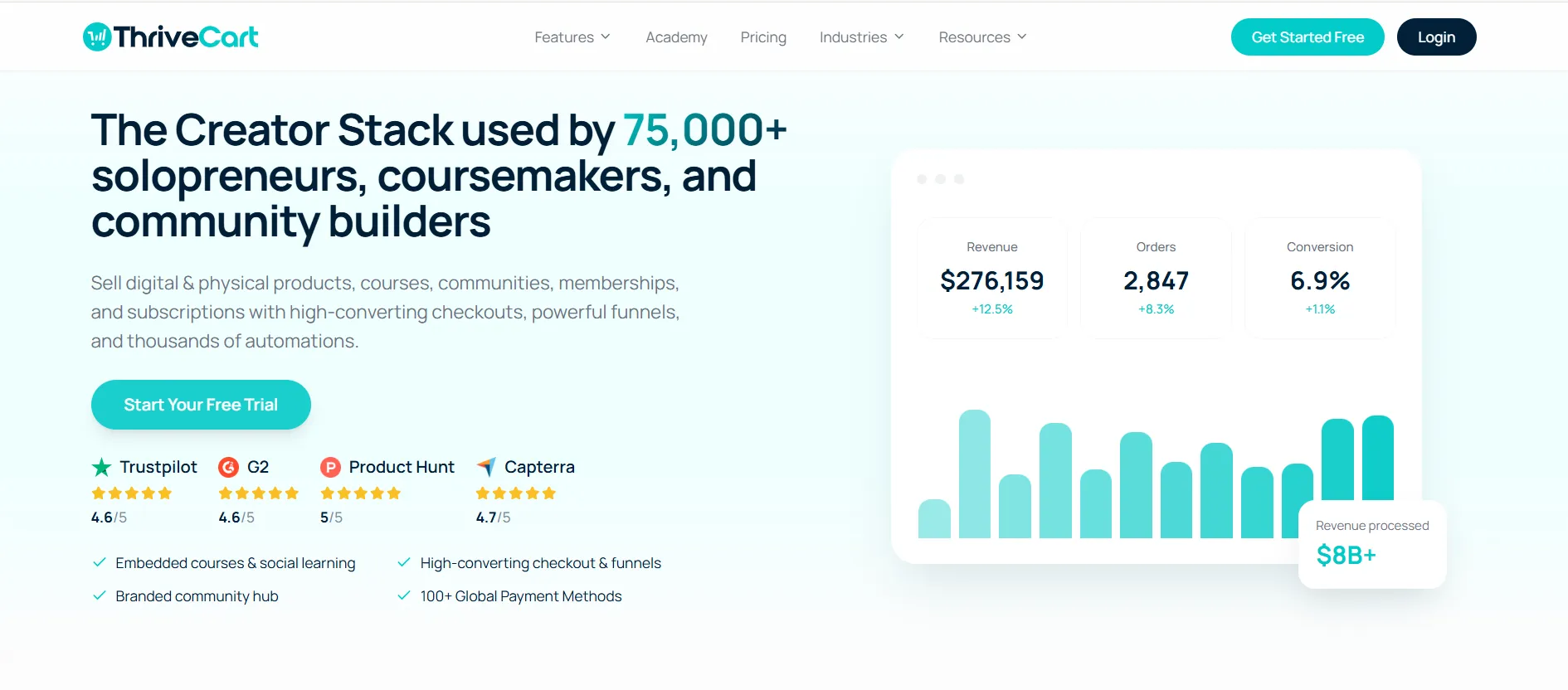The width and height of the screenshot is (1568, 690).
Task: Click the Trustpilot green star icon
Action: point(101,467)
